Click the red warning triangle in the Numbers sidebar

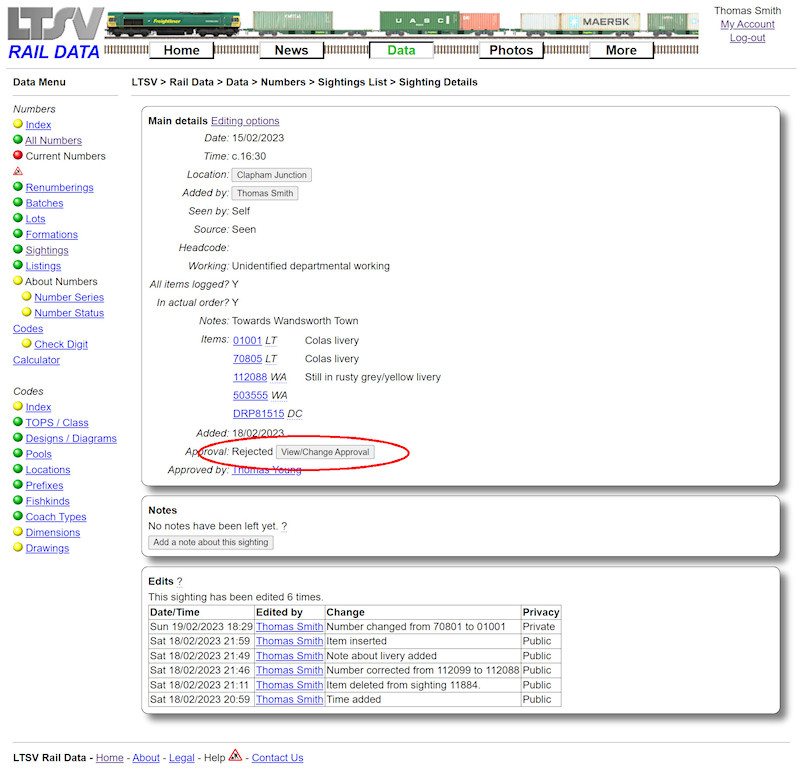[x=17, y=172]
